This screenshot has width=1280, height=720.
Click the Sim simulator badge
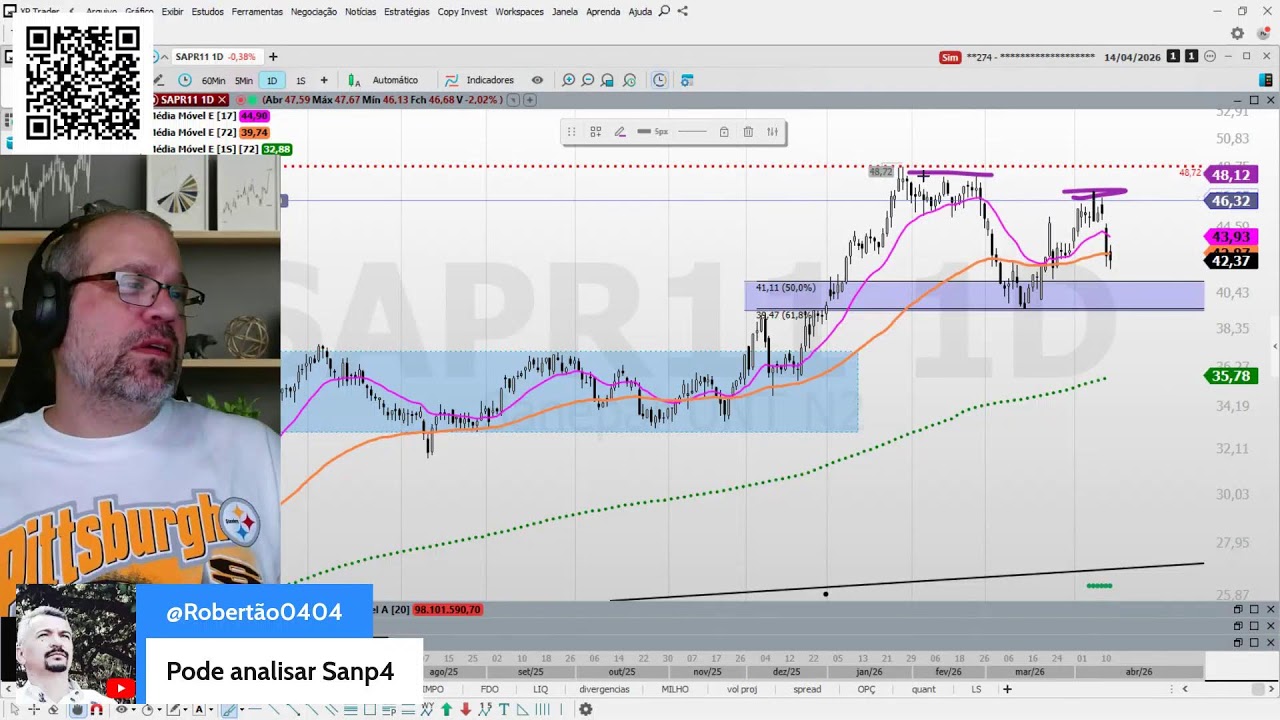[x=950, y=57]
